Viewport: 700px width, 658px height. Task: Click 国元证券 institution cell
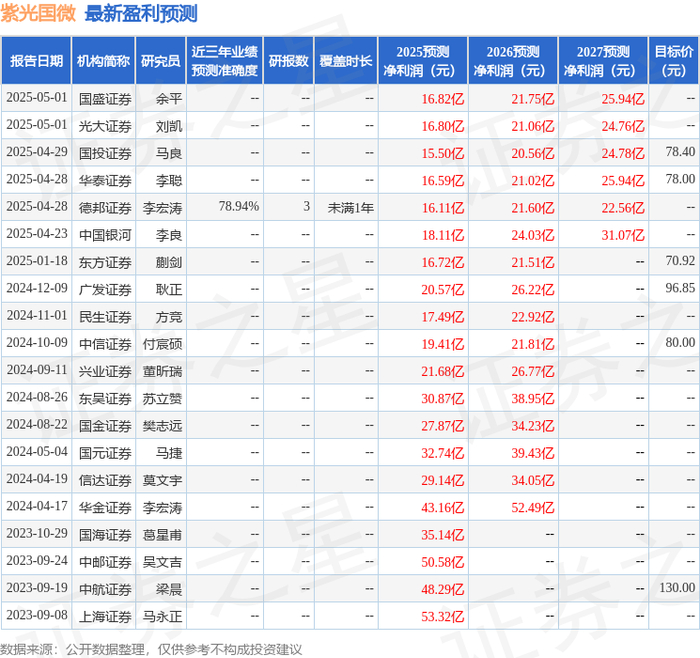click(x=105, y=453)
